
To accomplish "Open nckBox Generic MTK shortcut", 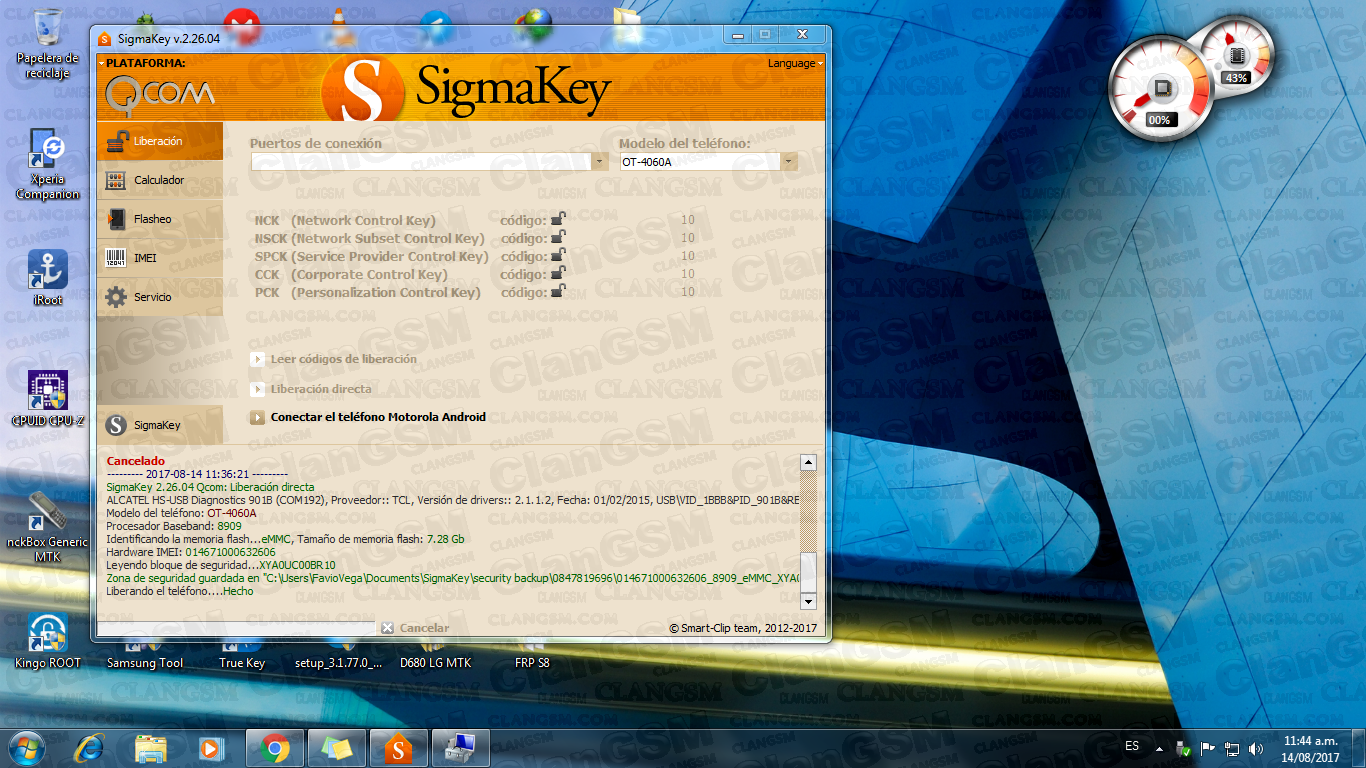I will coord(48,527).
